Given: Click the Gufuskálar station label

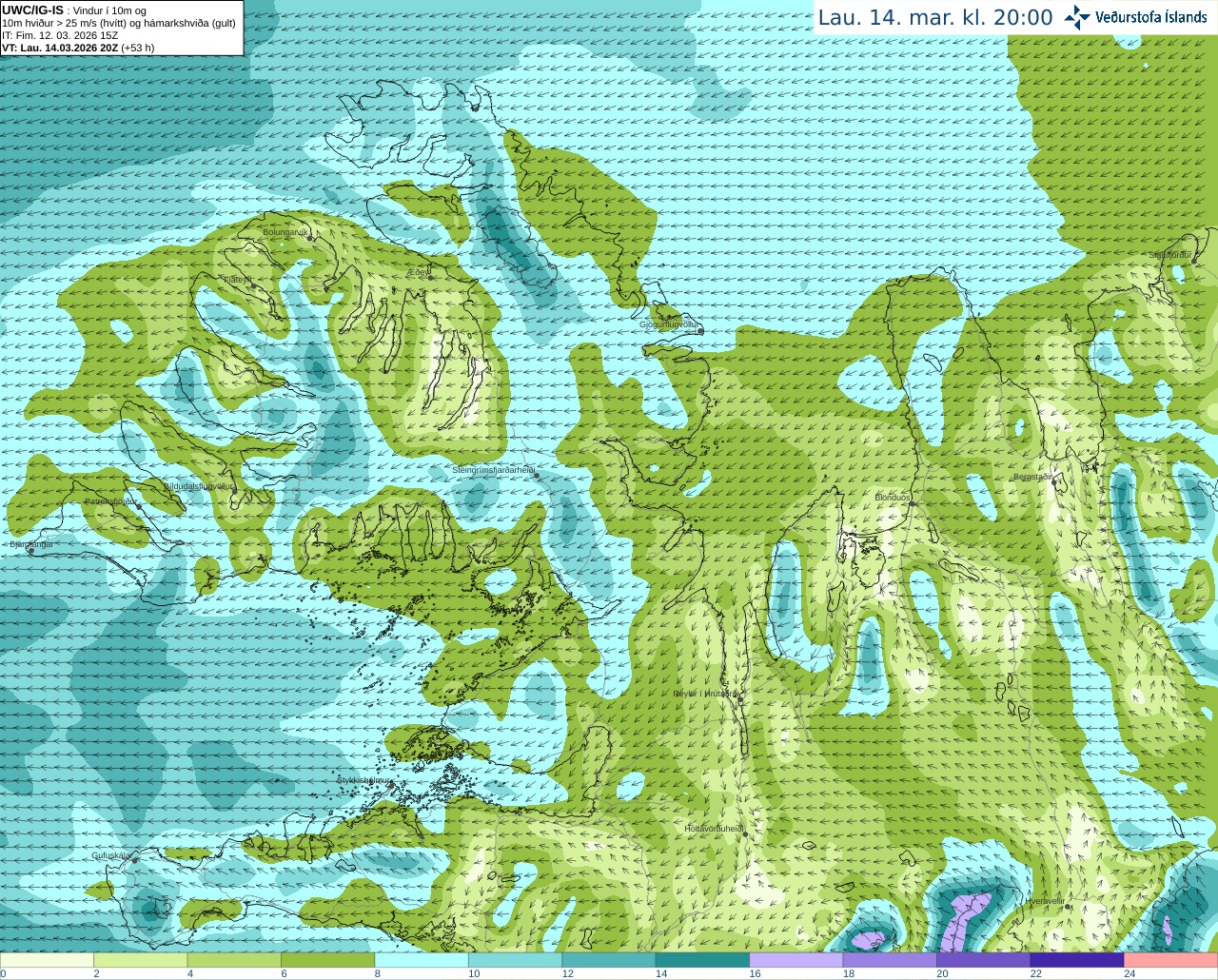Looking at the screenshot, I should [x=111, y=855].
